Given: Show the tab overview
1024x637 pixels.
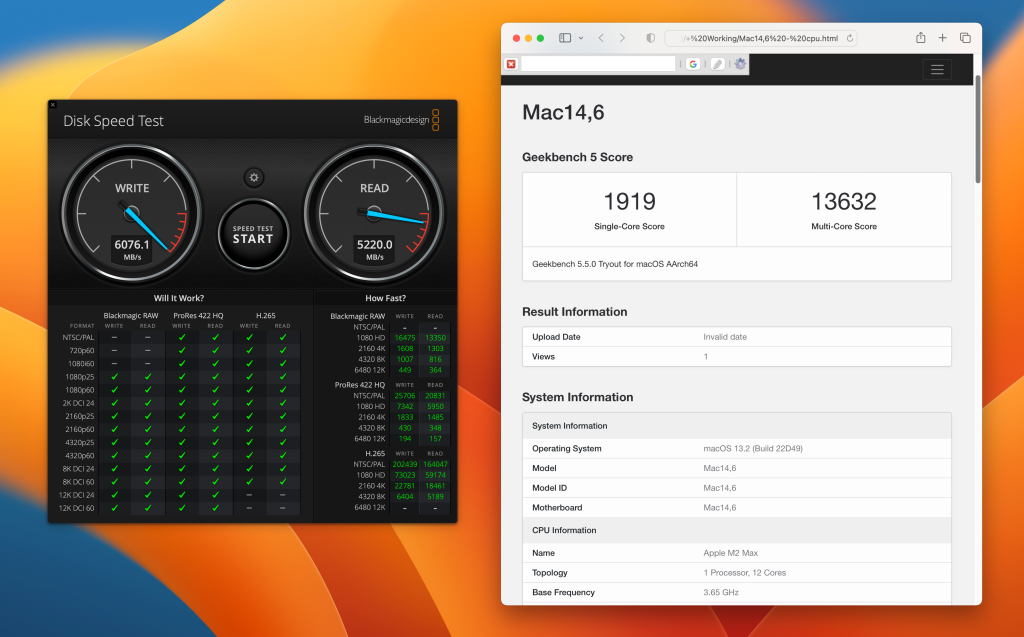Looking at the screenshot, I should click(x=965, y=38).
